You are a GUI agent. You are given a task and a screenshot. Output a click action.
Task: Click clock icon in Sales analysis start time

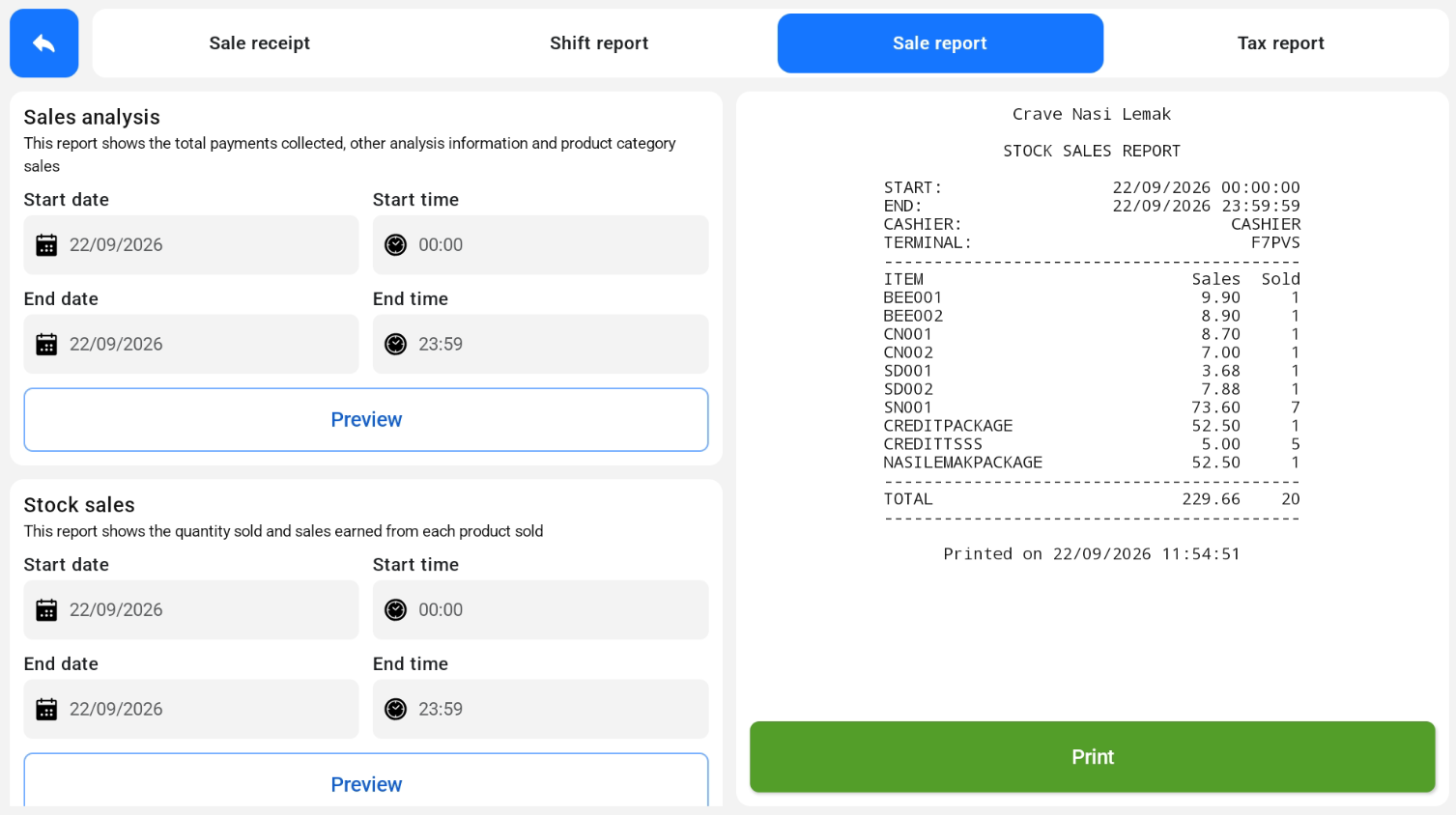point(396,245)
